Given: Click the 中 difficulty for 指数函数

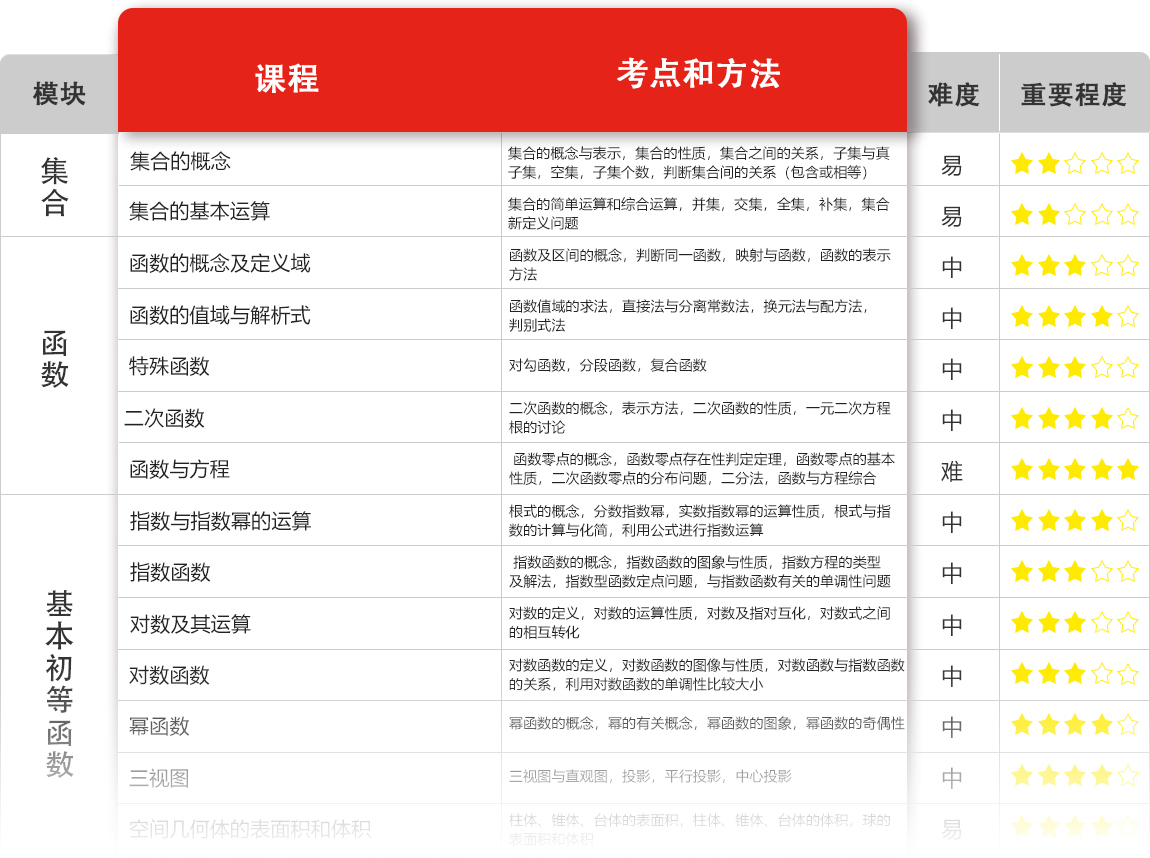Looking at the screenshot, I should (952, 573).
